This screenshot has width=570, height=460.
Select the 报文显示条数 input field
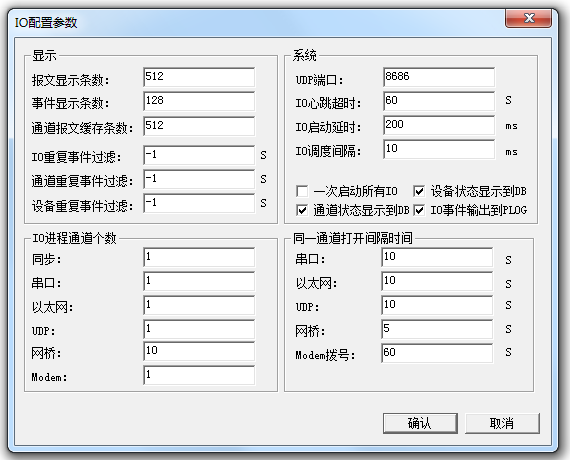pos(199,77)
